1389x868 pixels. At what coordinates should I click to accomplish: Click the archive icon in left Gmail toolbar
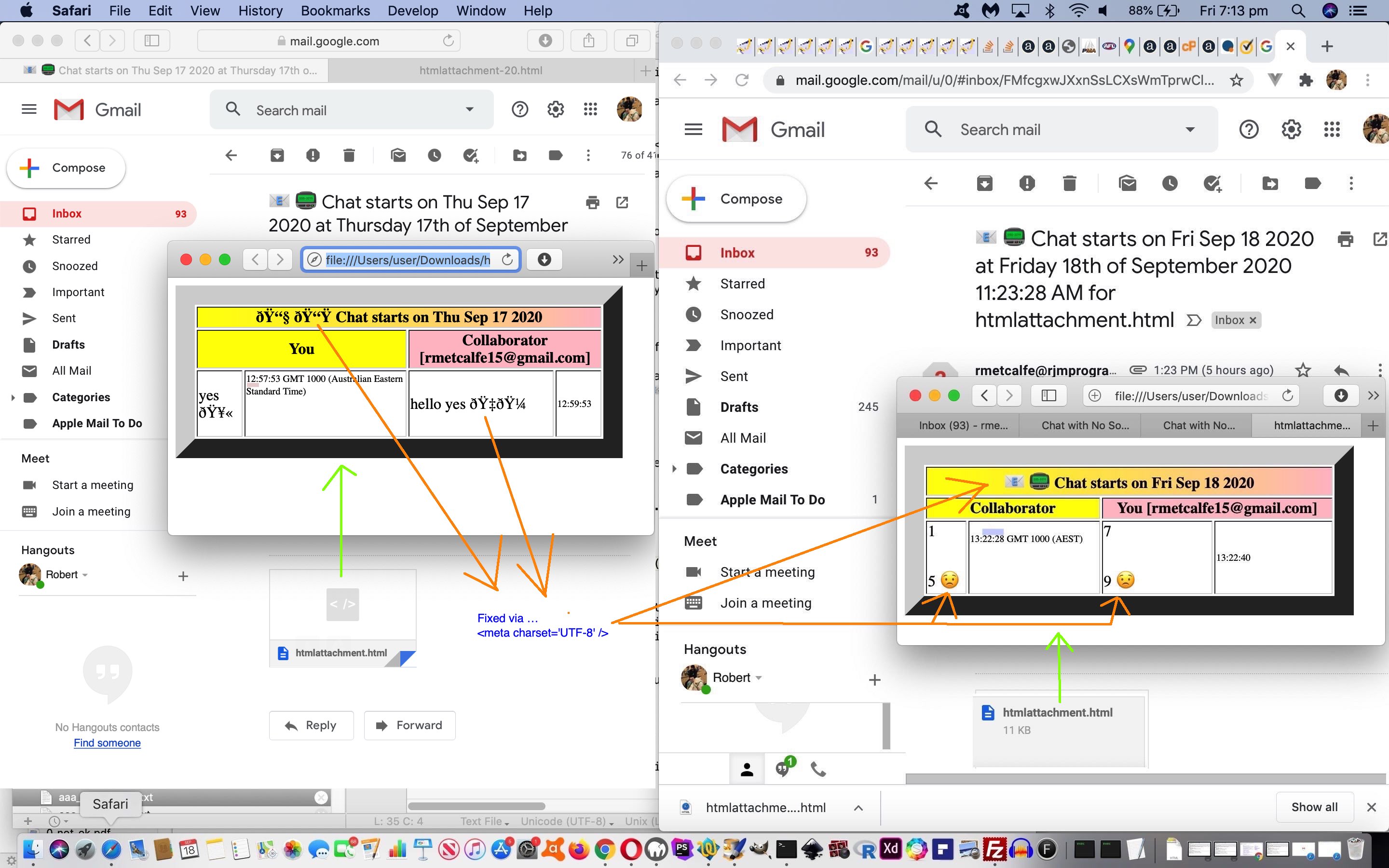(277, 155)
